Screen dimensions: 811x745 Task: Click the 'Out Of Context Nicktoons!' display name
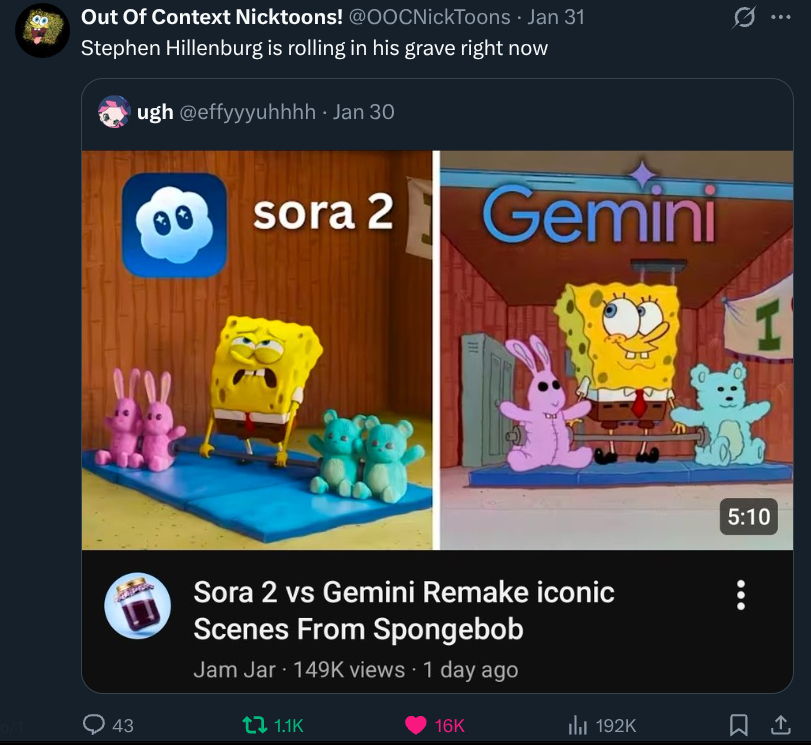click(x=211, y=17)
